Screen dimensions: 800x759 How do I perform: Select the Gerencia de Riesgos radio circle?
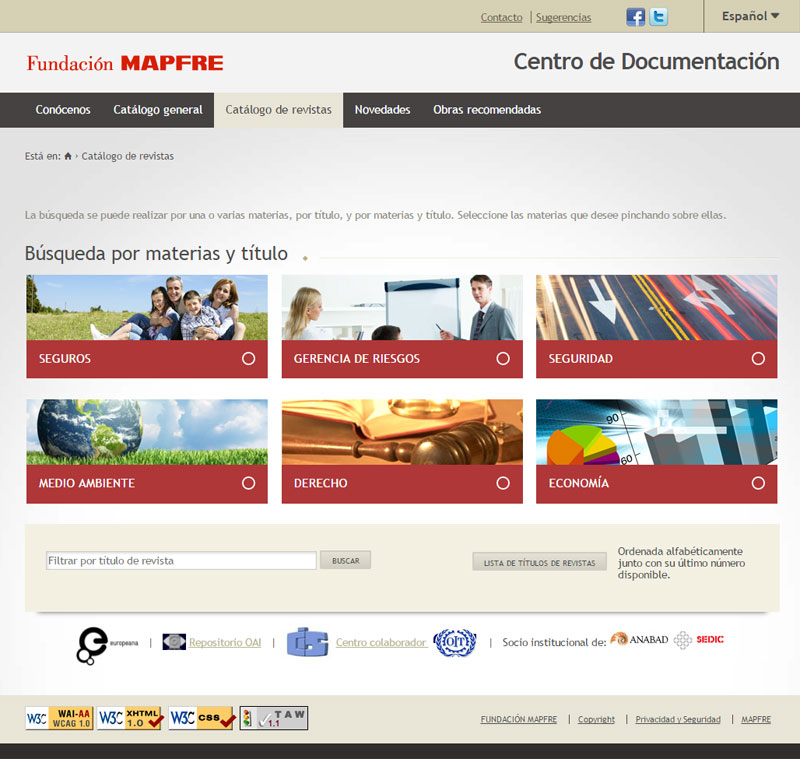[503, 359]
